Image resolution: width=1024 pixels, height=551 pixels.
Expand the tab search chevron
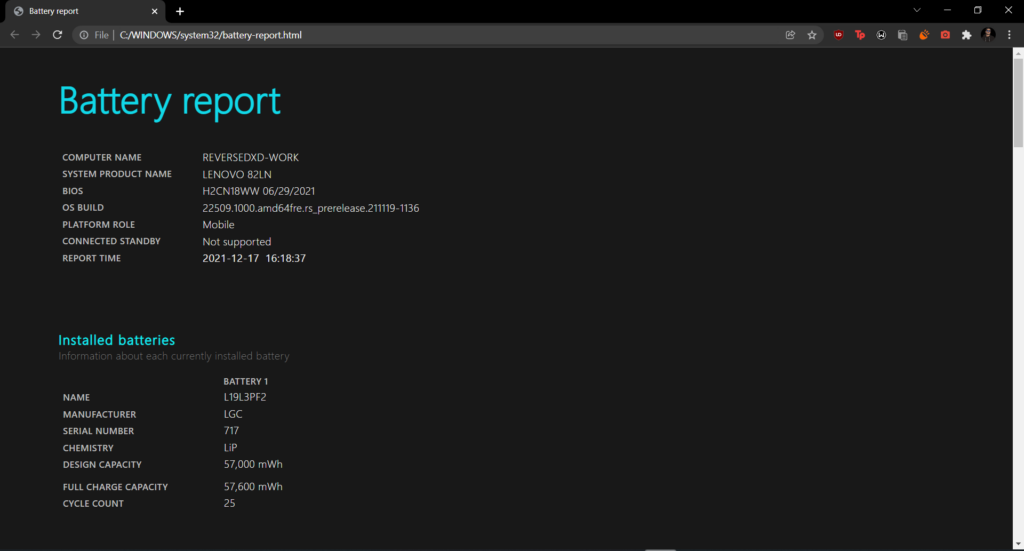[916, 10]
